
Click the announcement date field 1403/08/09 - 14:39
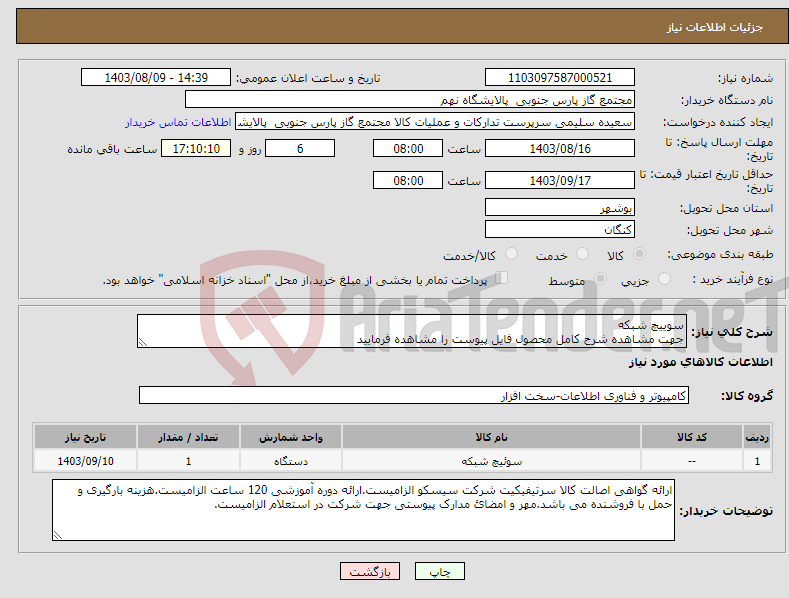156,78
